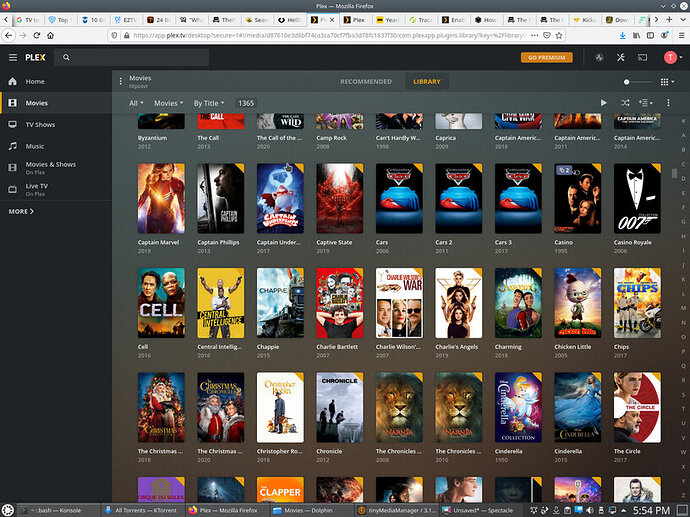Open Music library in the sidebar
This screenshot has height=517, width=690.
click(56, 146)
